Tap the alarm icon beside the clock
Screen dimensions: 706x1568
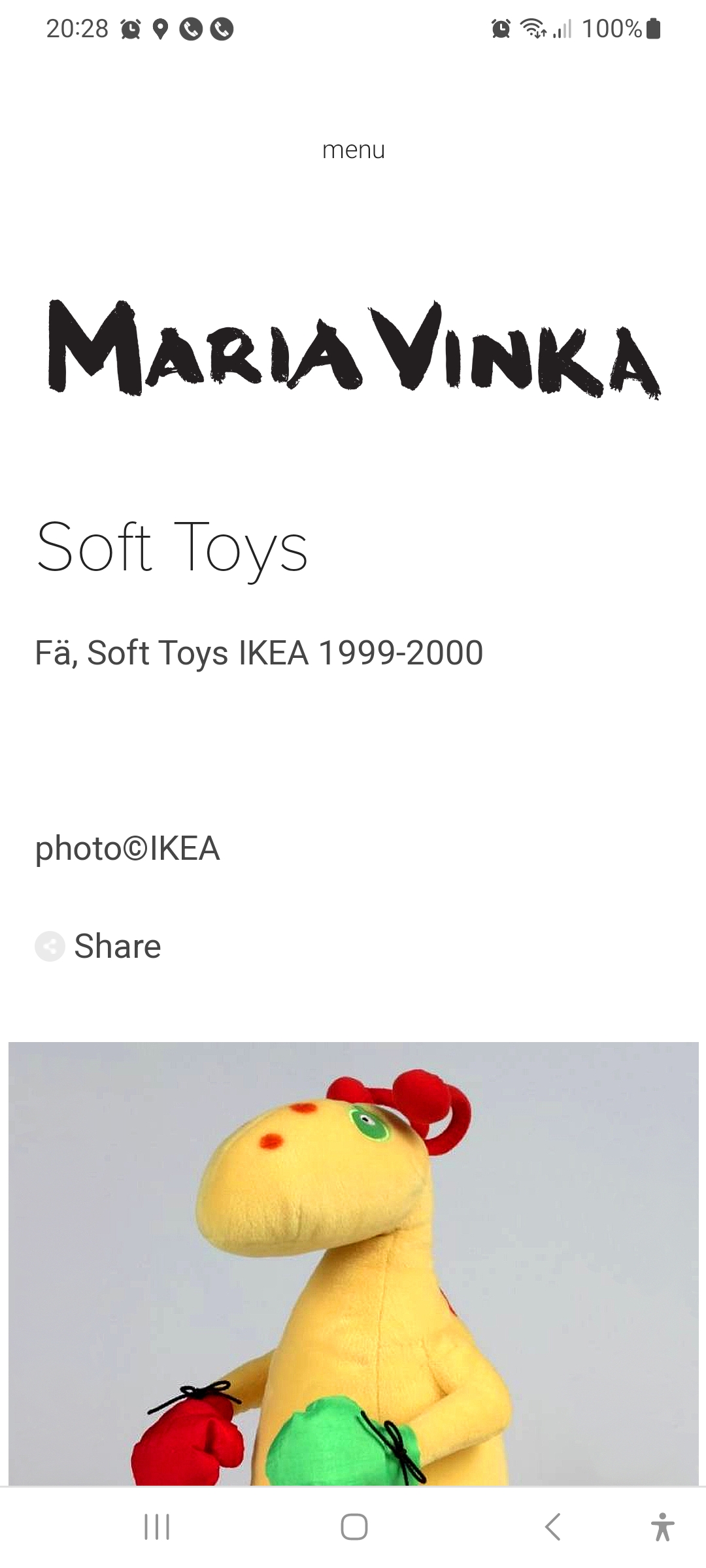131,29
